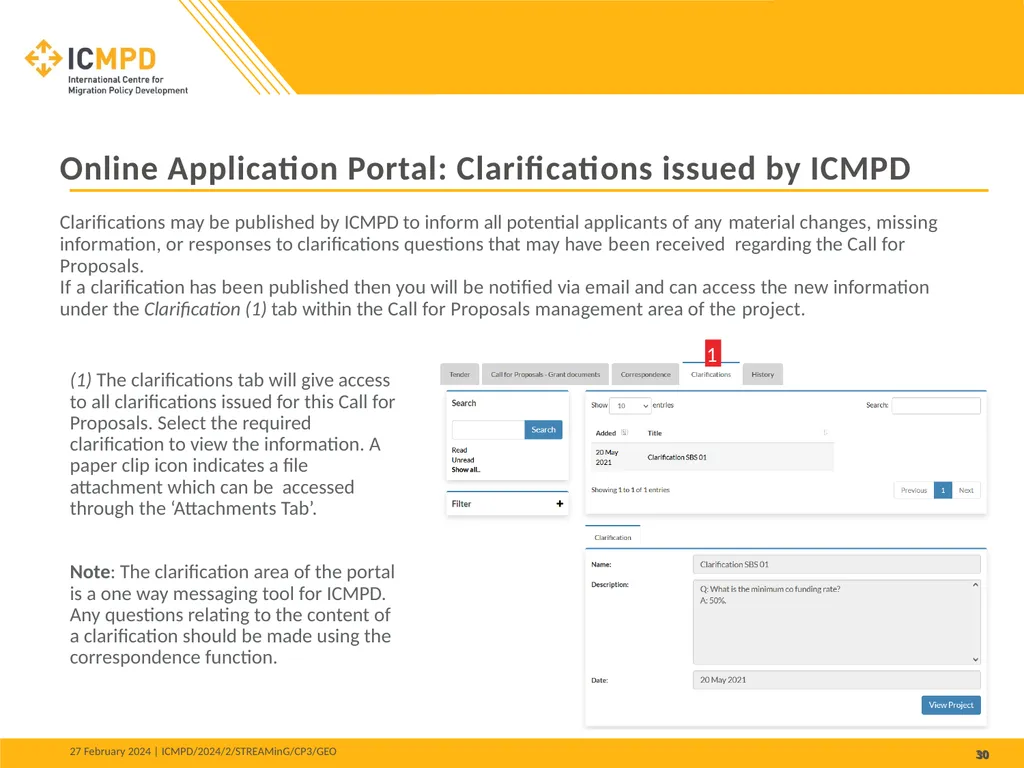This screenshot has height=768, width=1024.
Task: Switch to Call for Proposals - Grant documents tab
Action: [x=545, y=374]
